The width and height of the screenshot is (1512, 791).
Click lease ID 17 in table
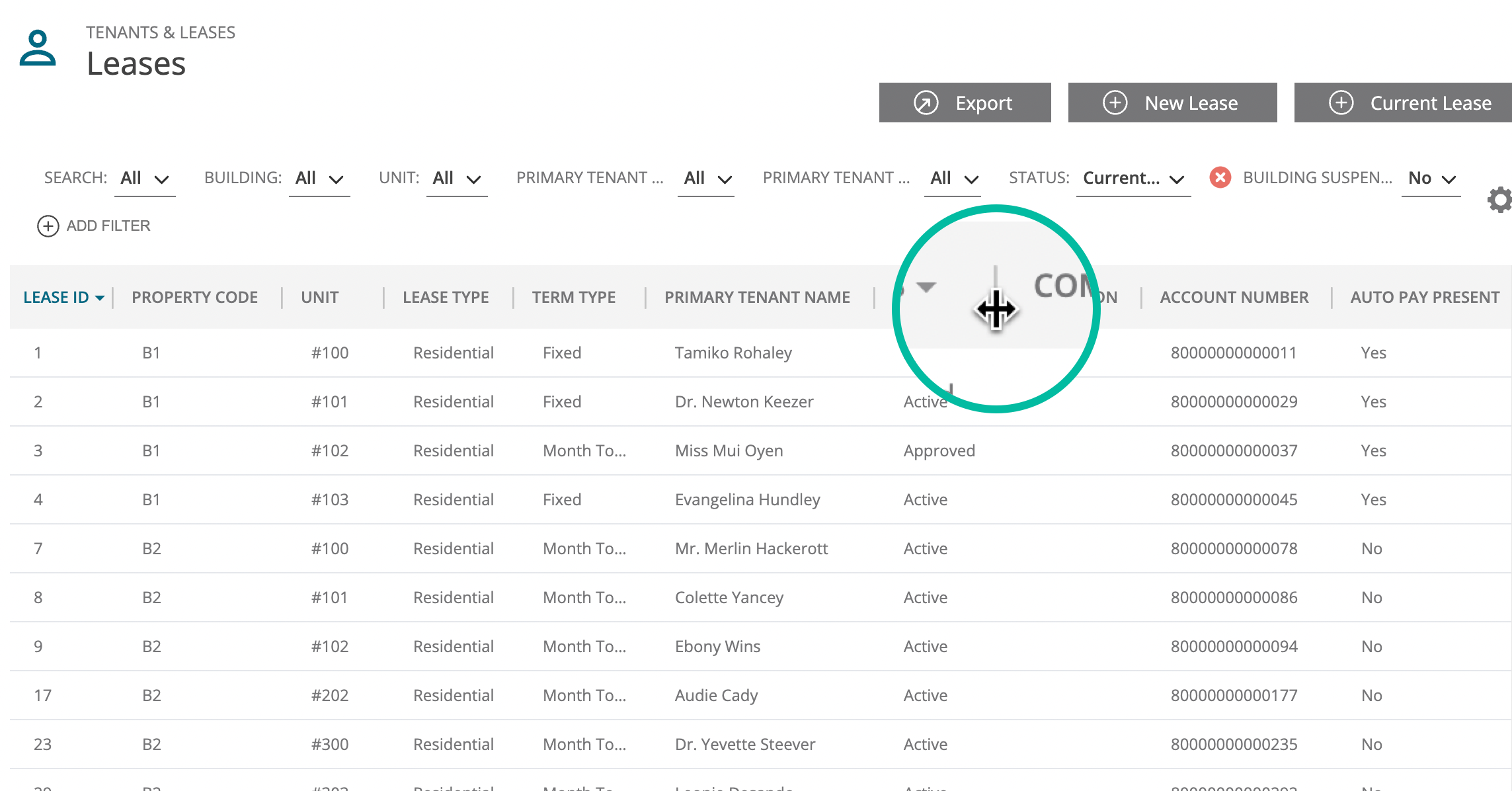point(42,696)
